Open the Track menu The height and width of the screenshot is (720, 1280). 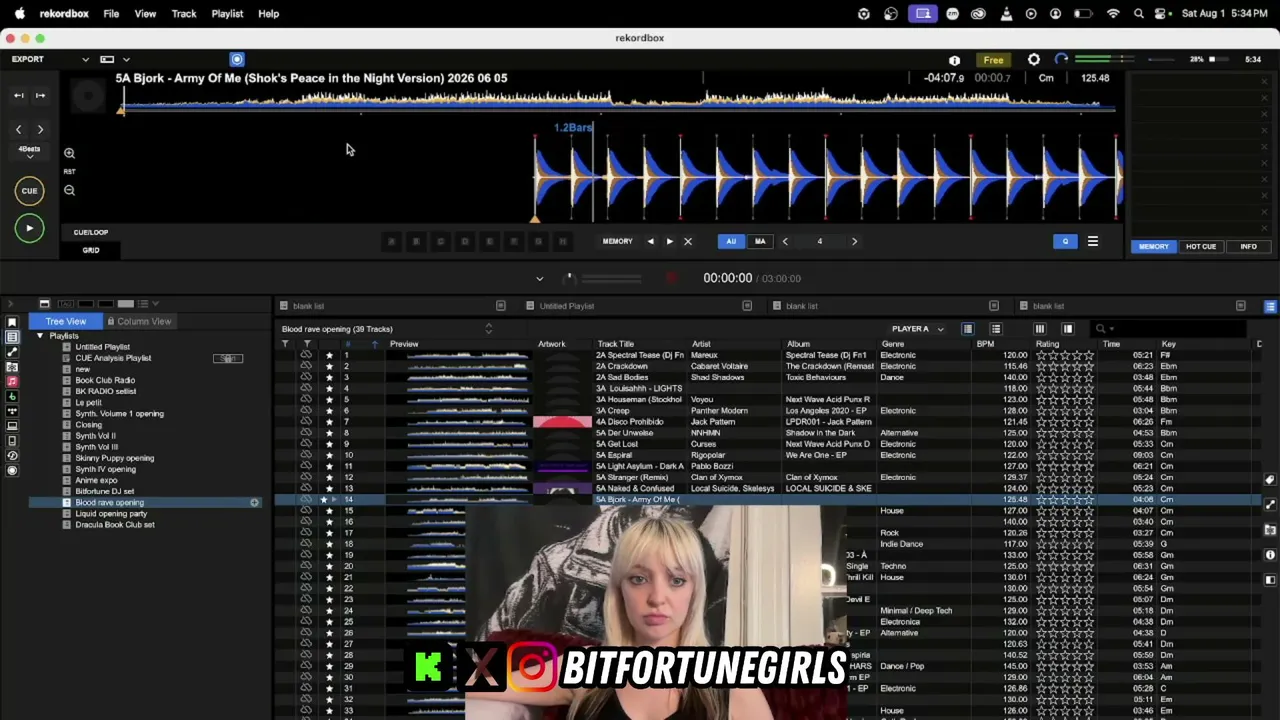point(184,14)
